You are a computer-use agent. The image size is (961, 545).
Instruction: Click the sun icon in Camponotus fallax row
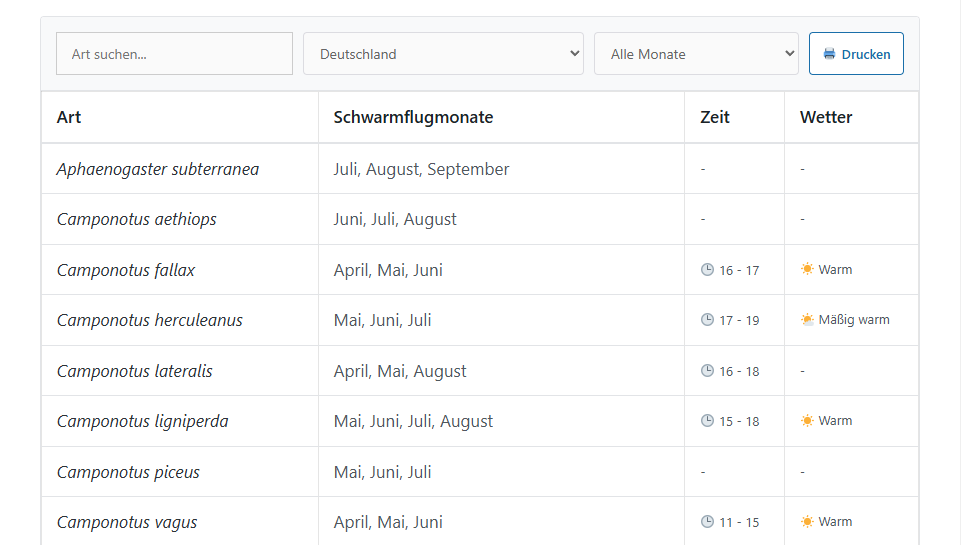click(x=807, y=269)
